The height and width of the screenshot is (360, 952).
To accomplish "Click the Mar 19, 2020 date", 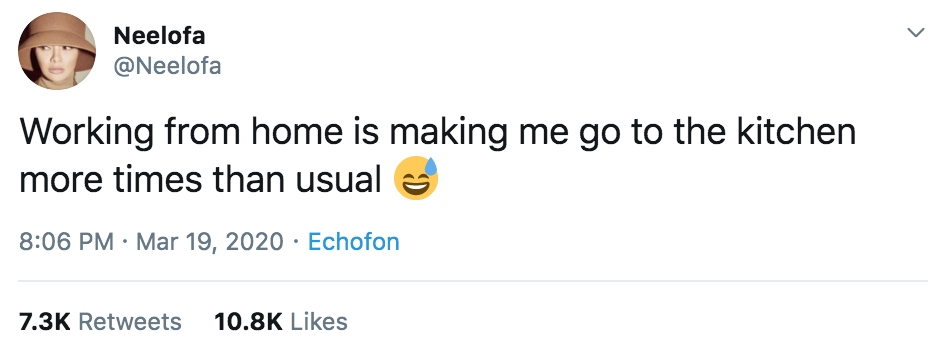I will pos(209,242).
